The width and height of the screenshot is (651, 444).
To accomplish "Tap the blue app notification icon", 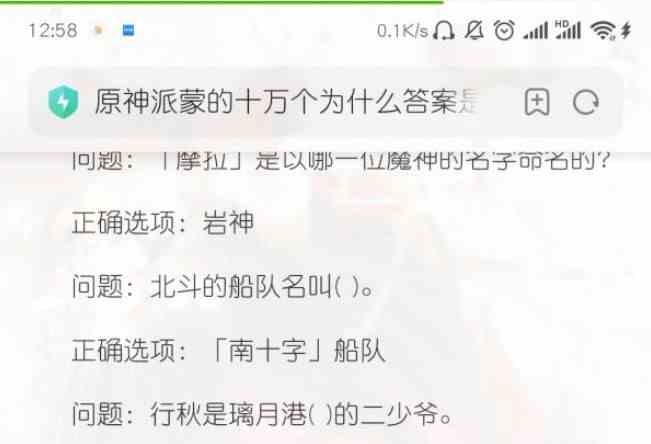I will (x=128, y=30).
